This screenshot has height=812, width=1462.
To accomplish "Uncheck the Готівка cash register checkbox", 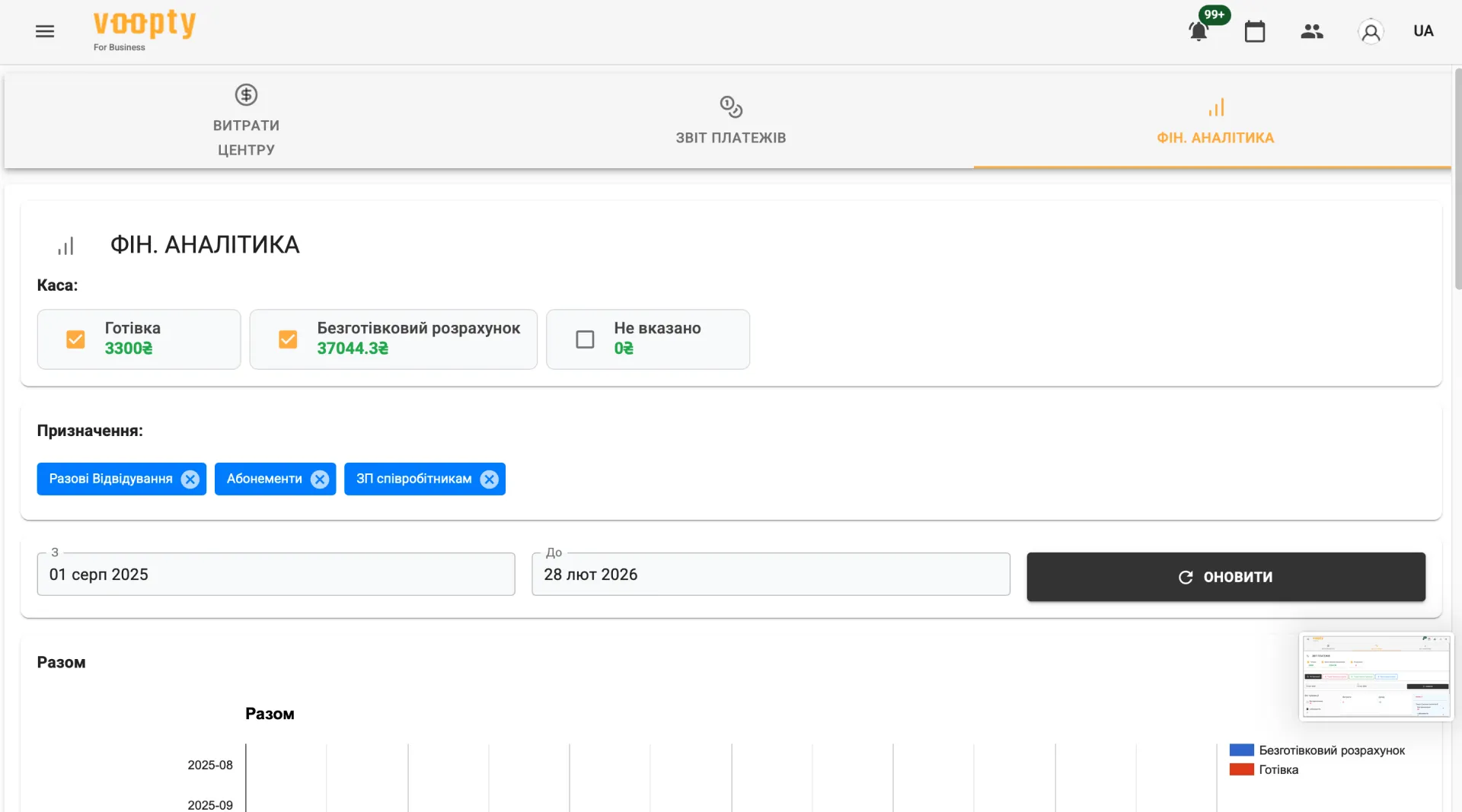I will [x=75, y=339].
